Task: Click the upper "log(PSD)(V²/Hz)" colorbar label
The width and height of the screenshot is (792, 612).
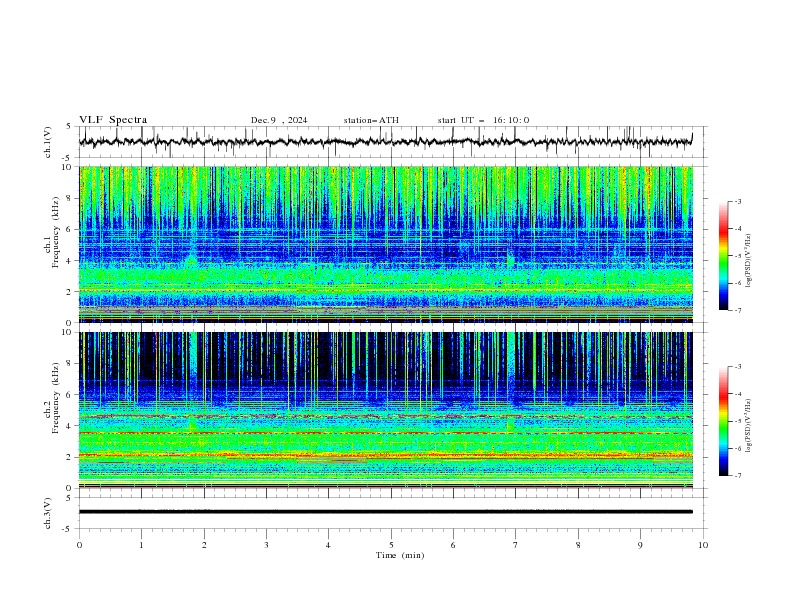Action: click(749, 261)
